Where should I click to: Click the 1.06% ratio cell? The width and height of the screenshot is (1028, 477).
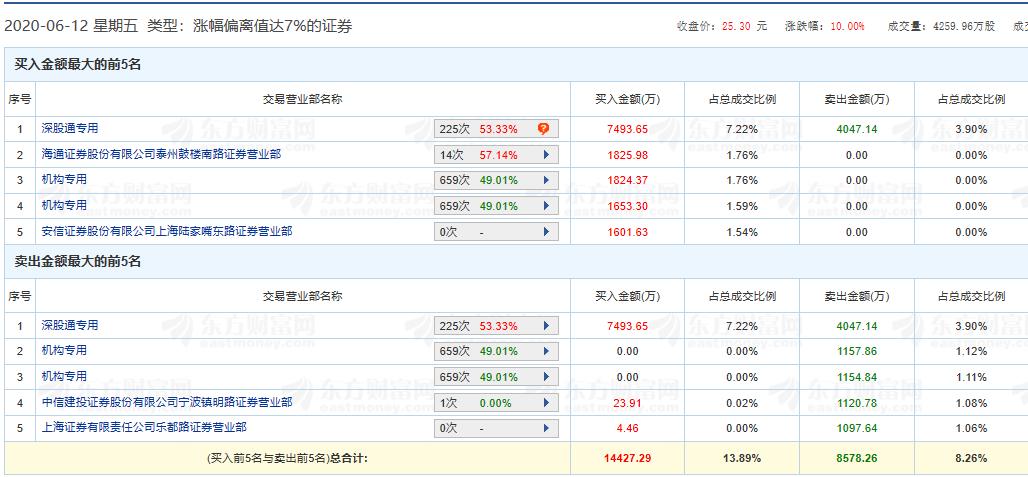click(971, 429)
